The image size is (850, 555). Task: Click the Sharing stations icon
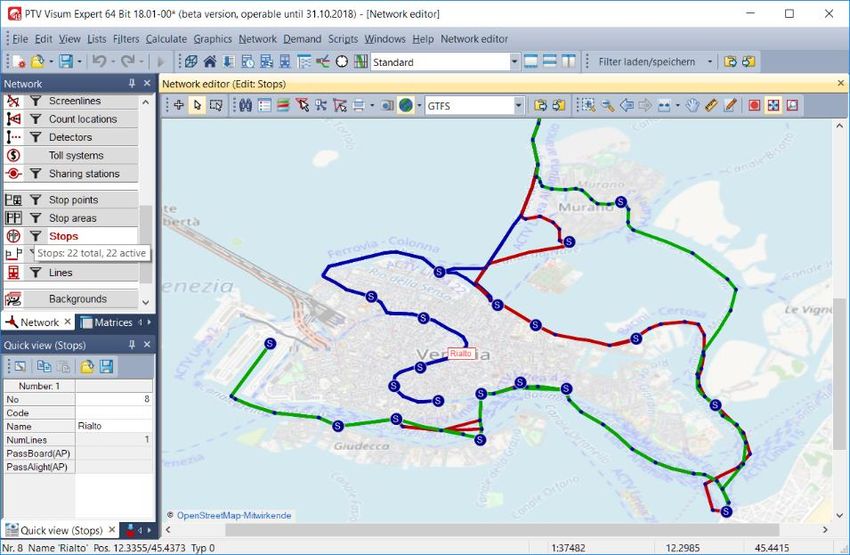click(14, 173)
